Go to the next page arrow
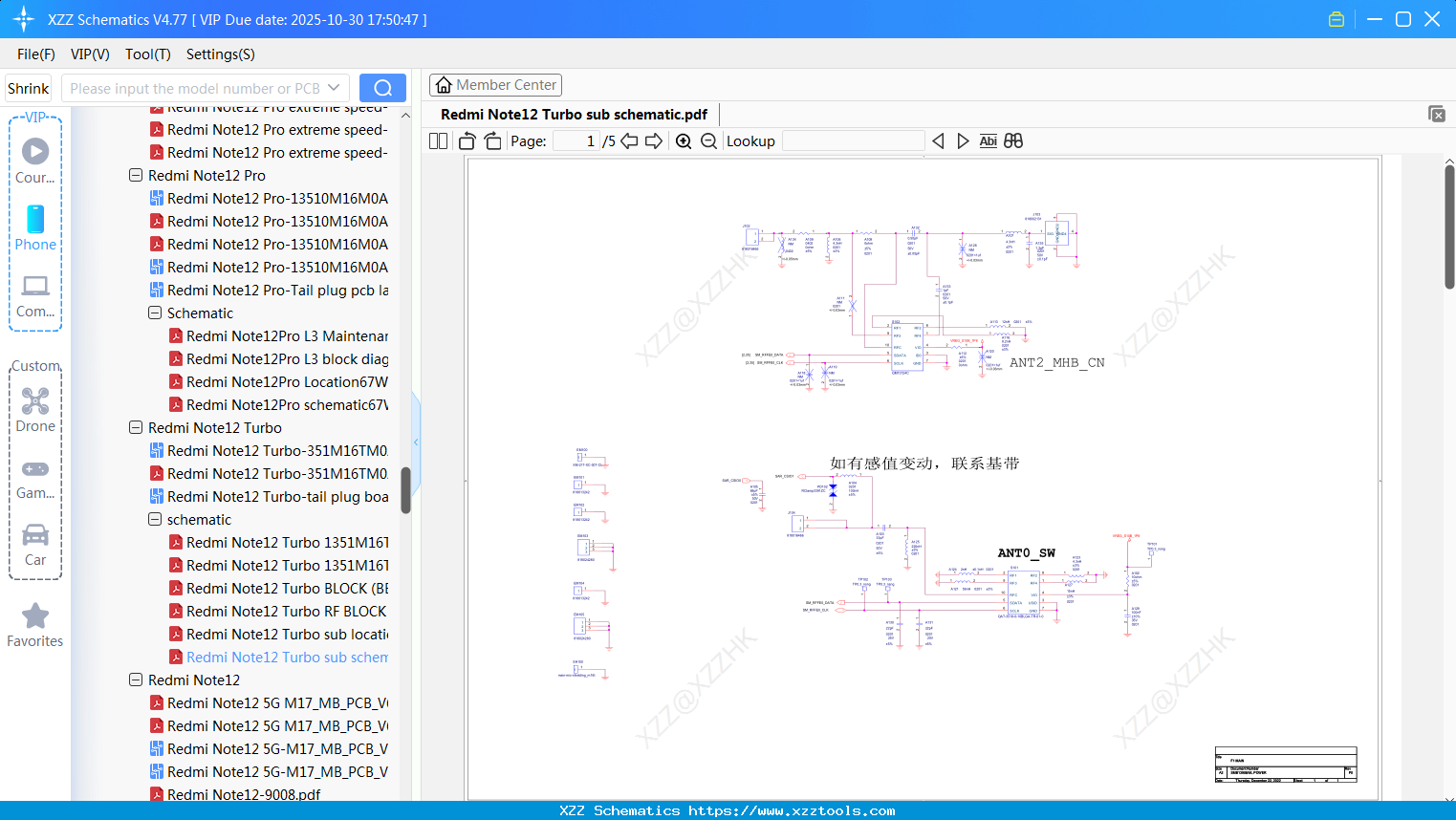This screenshot has width=1456, height=820. [654, 141]
